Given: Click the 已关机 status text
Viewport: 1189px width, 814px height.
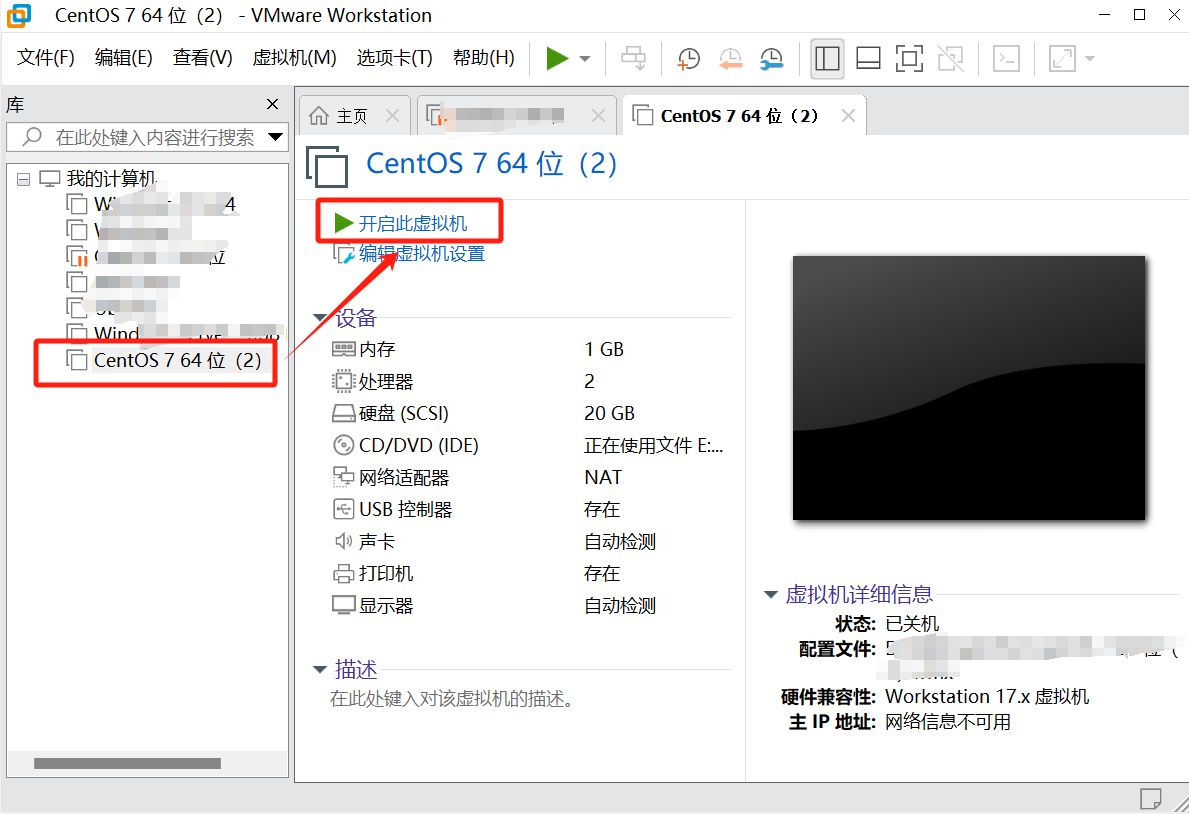Looking at the screenshot, I should (x=912, y=624).
